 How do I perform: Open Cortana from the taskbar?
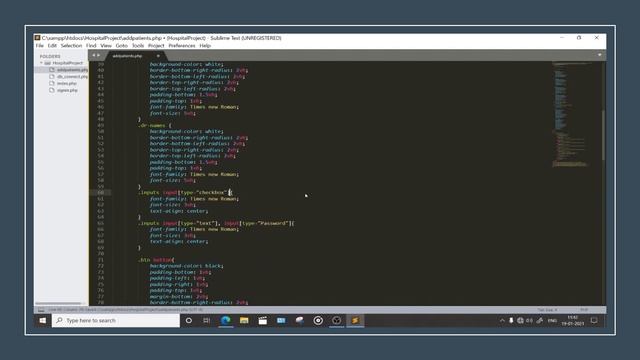pos(189,320)
